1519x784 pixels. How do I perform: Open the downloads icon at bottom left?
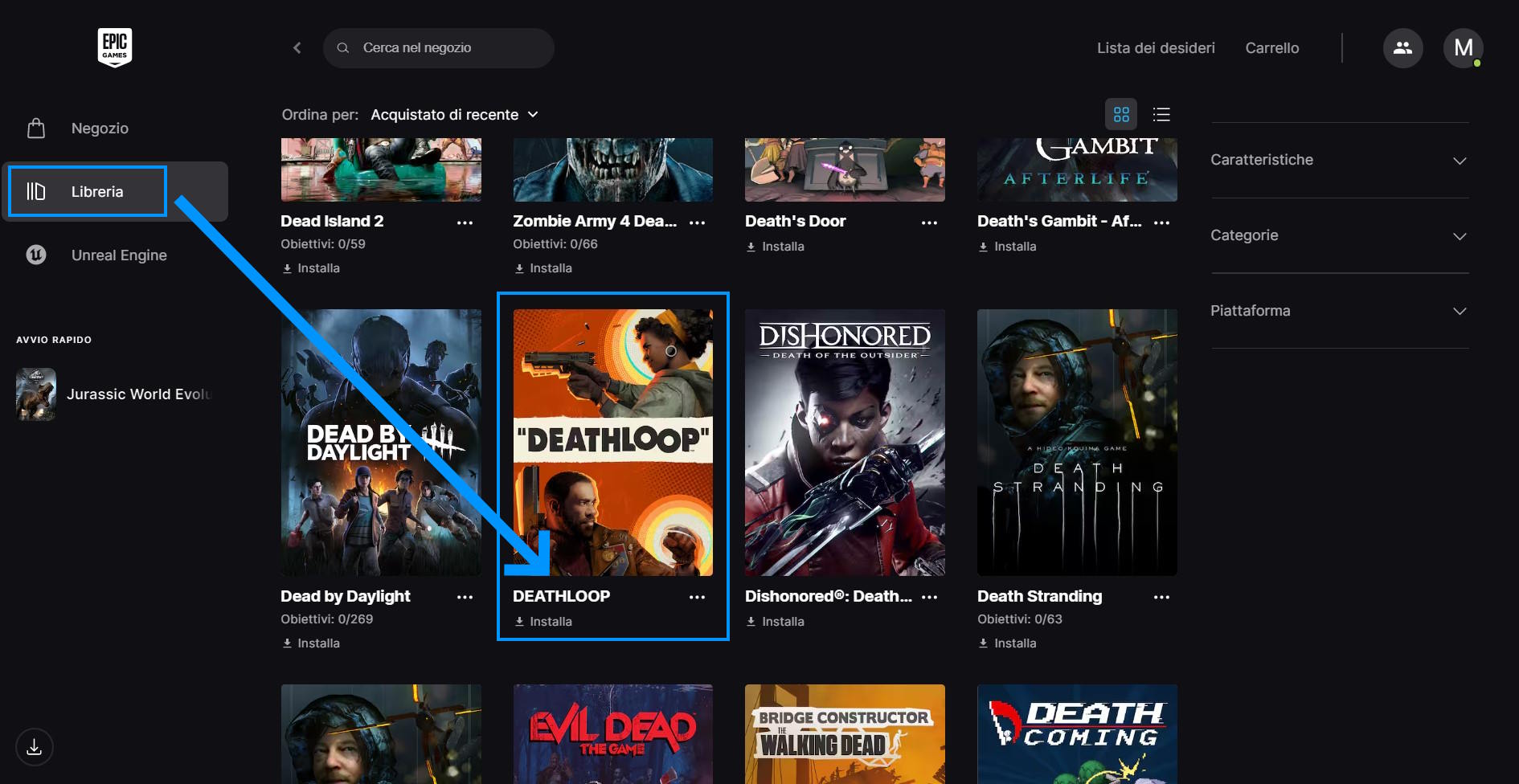34,747
